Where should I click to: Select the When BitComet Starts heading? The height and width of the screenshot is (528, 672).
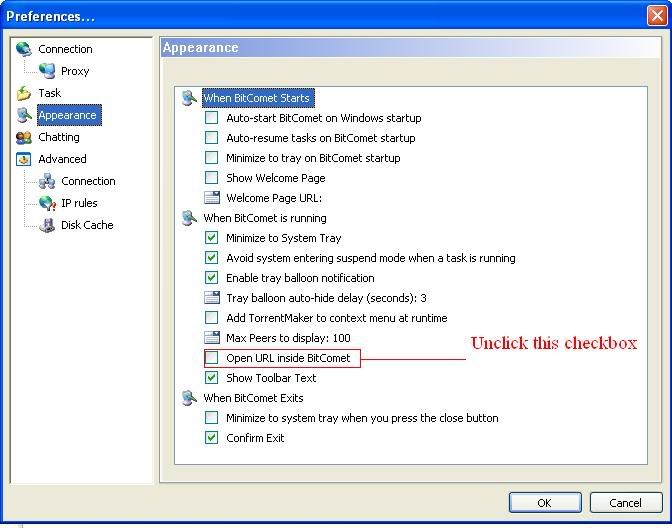pyautogui.click(x=258, y=98)
